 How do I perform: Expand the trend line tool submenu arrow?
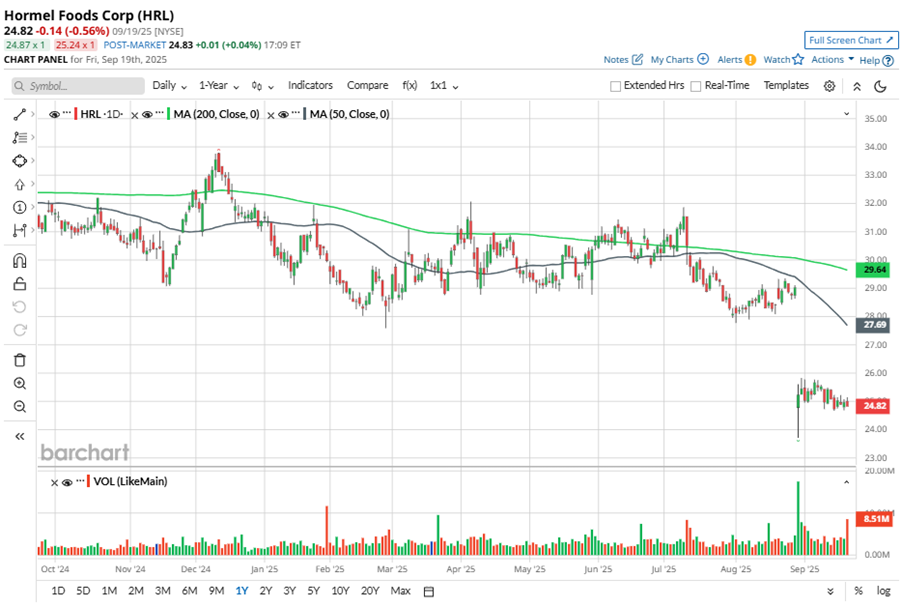pyautogui.click(x=33, y=114)
